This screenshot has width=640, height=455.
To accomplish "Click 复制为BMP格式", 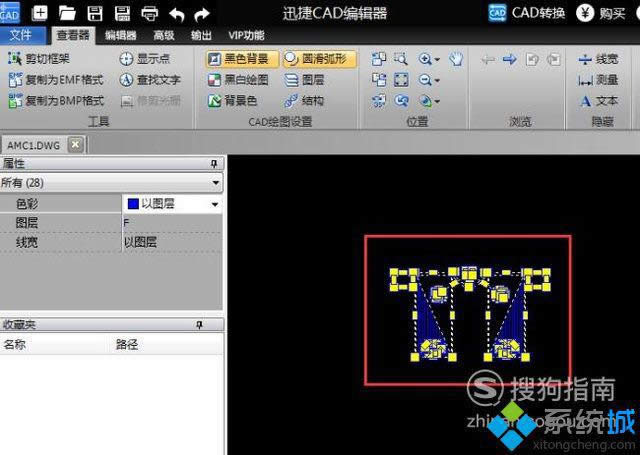I will (x=56, y=100).
